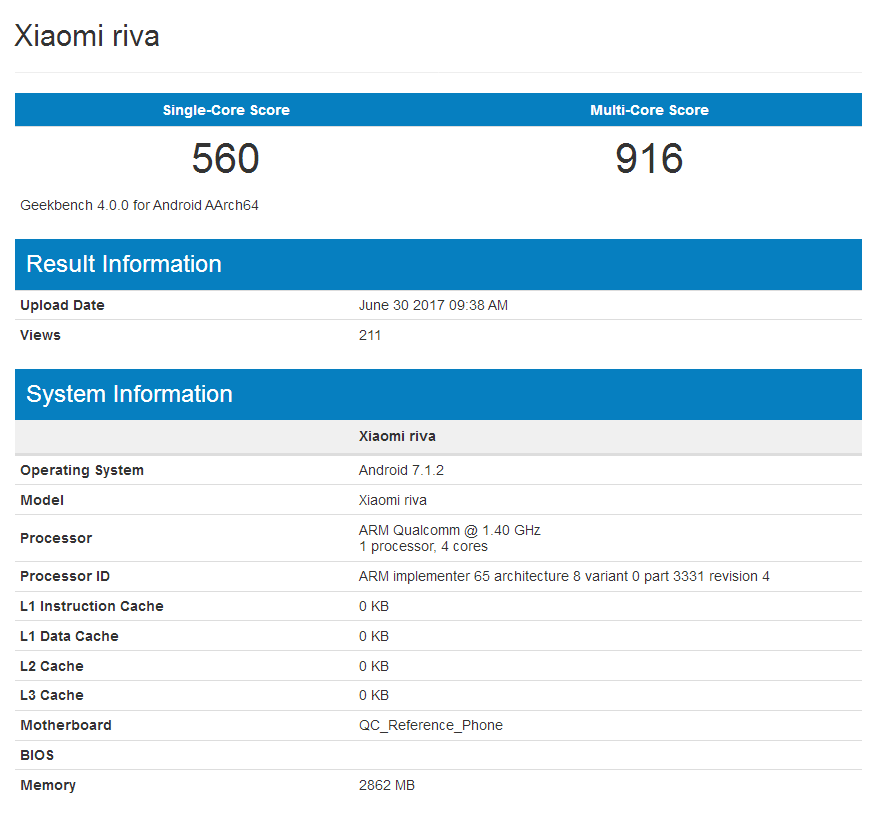Select the '2862 MB' memory value
This screenshot has width=876, height=816.
(387, 785)
